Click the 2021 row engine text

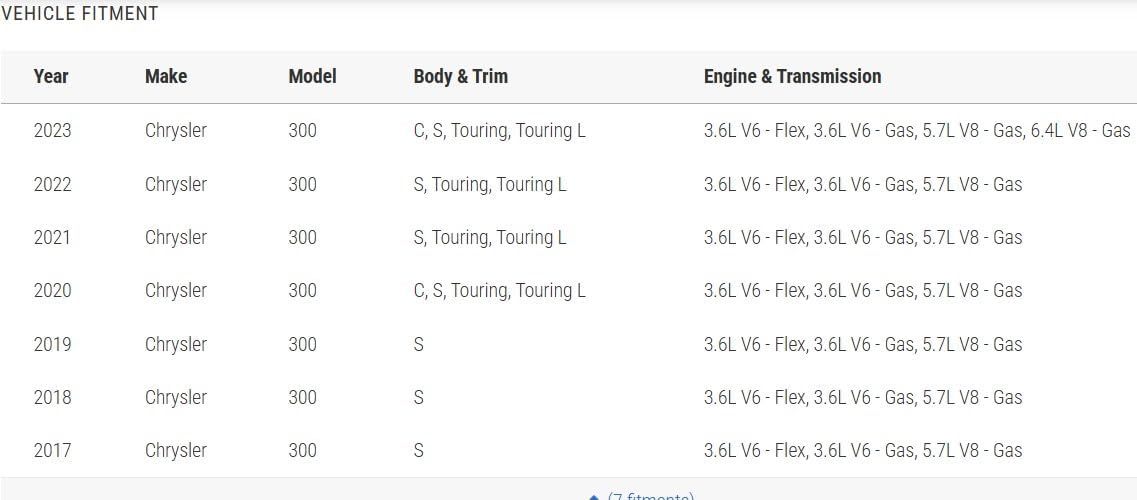click(862, 237)
